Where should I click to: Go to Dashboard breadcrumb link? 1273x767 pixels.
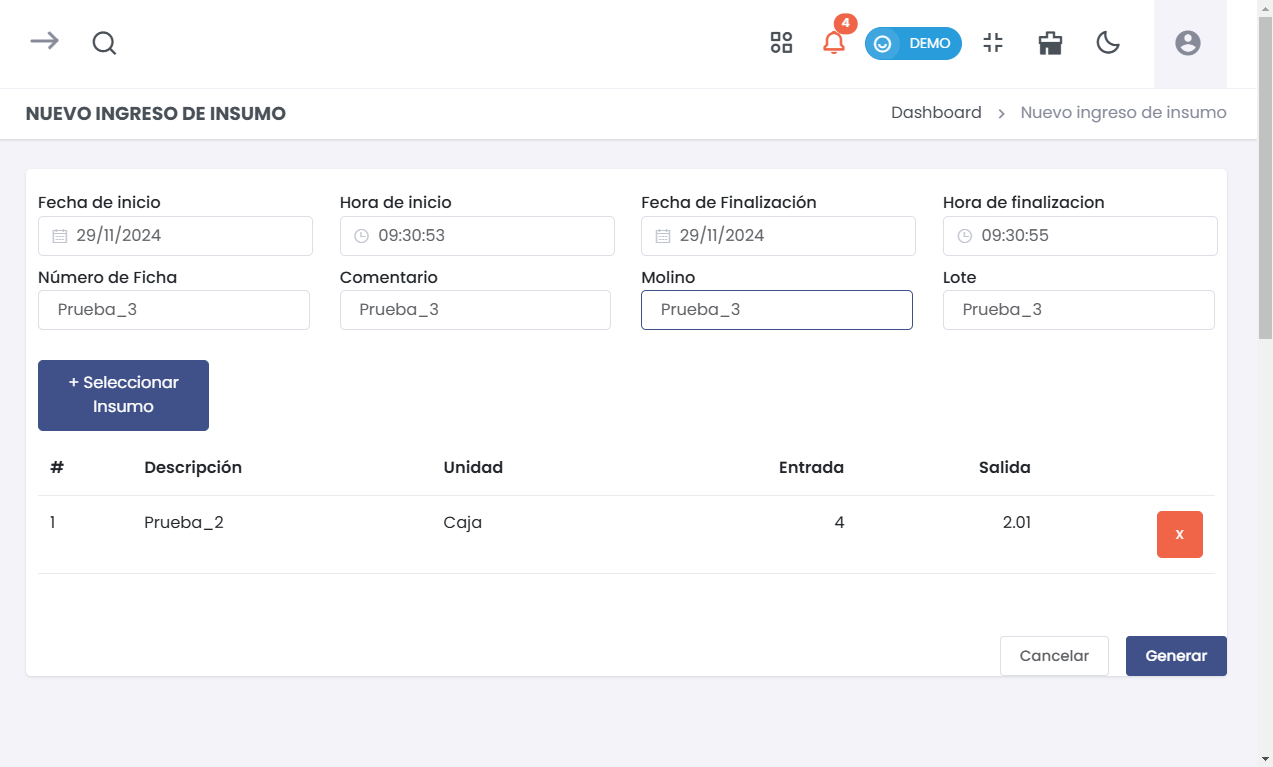[x=936, y=113]
